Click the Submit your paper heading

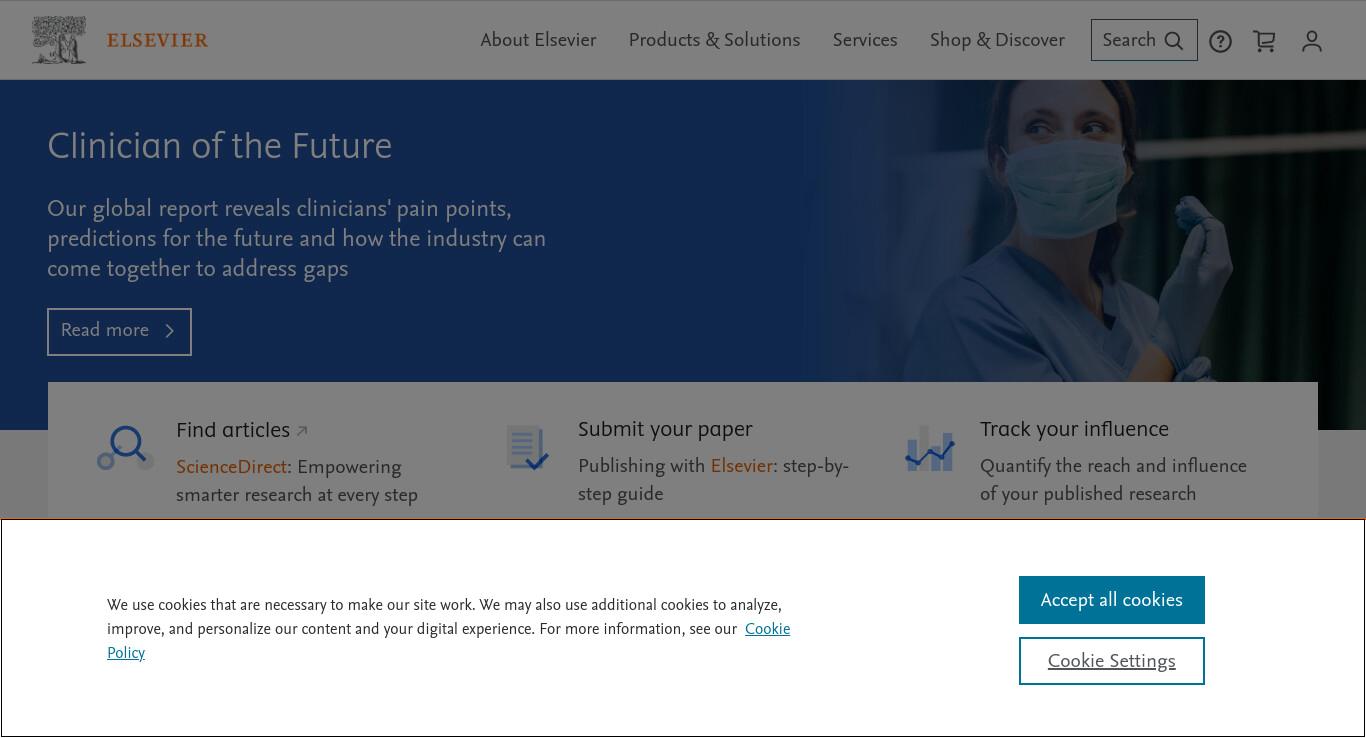(x=665, y=429)
